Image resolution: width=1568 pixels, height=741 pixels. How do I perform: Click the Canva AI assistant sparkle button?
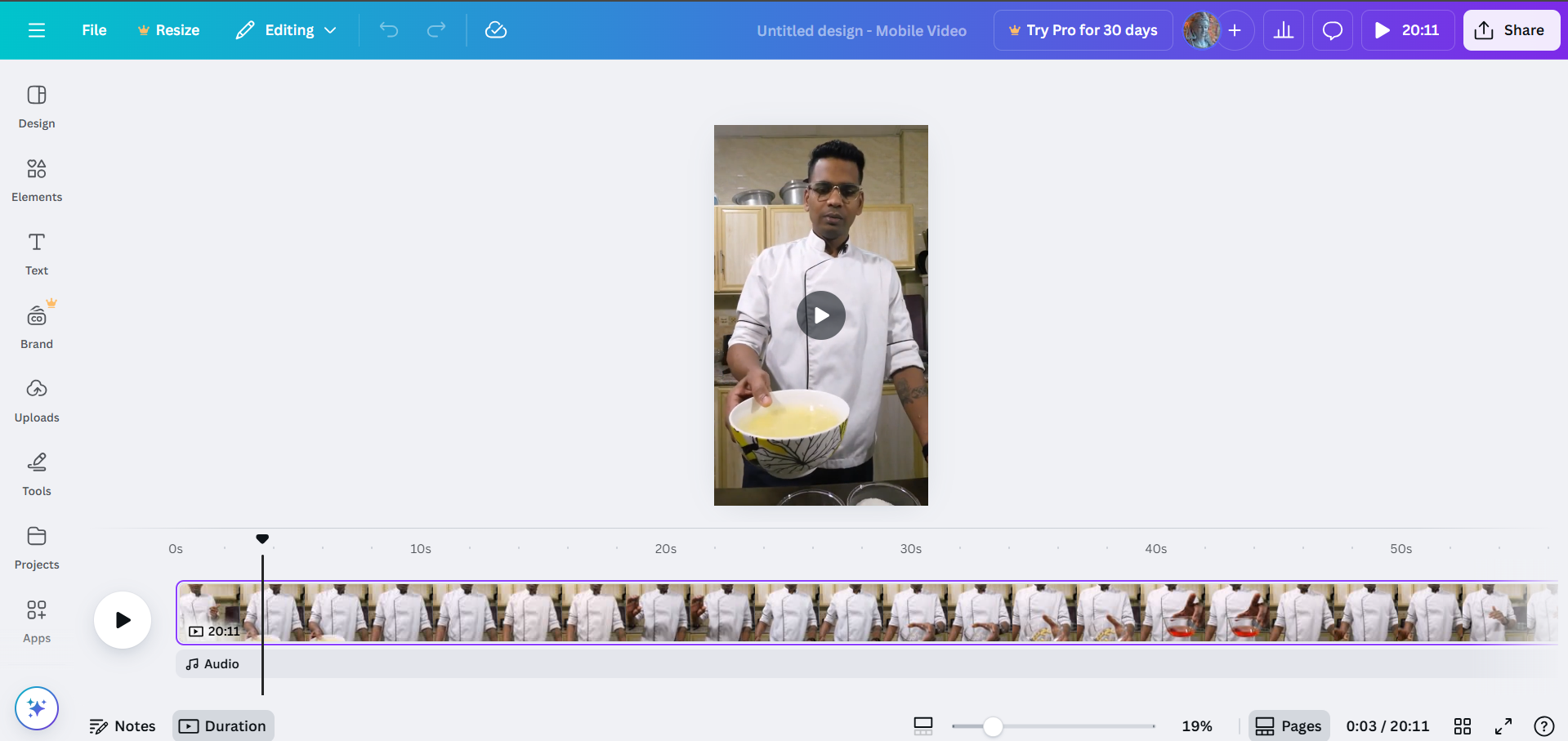pyautogui.click(x=37, y=708)
